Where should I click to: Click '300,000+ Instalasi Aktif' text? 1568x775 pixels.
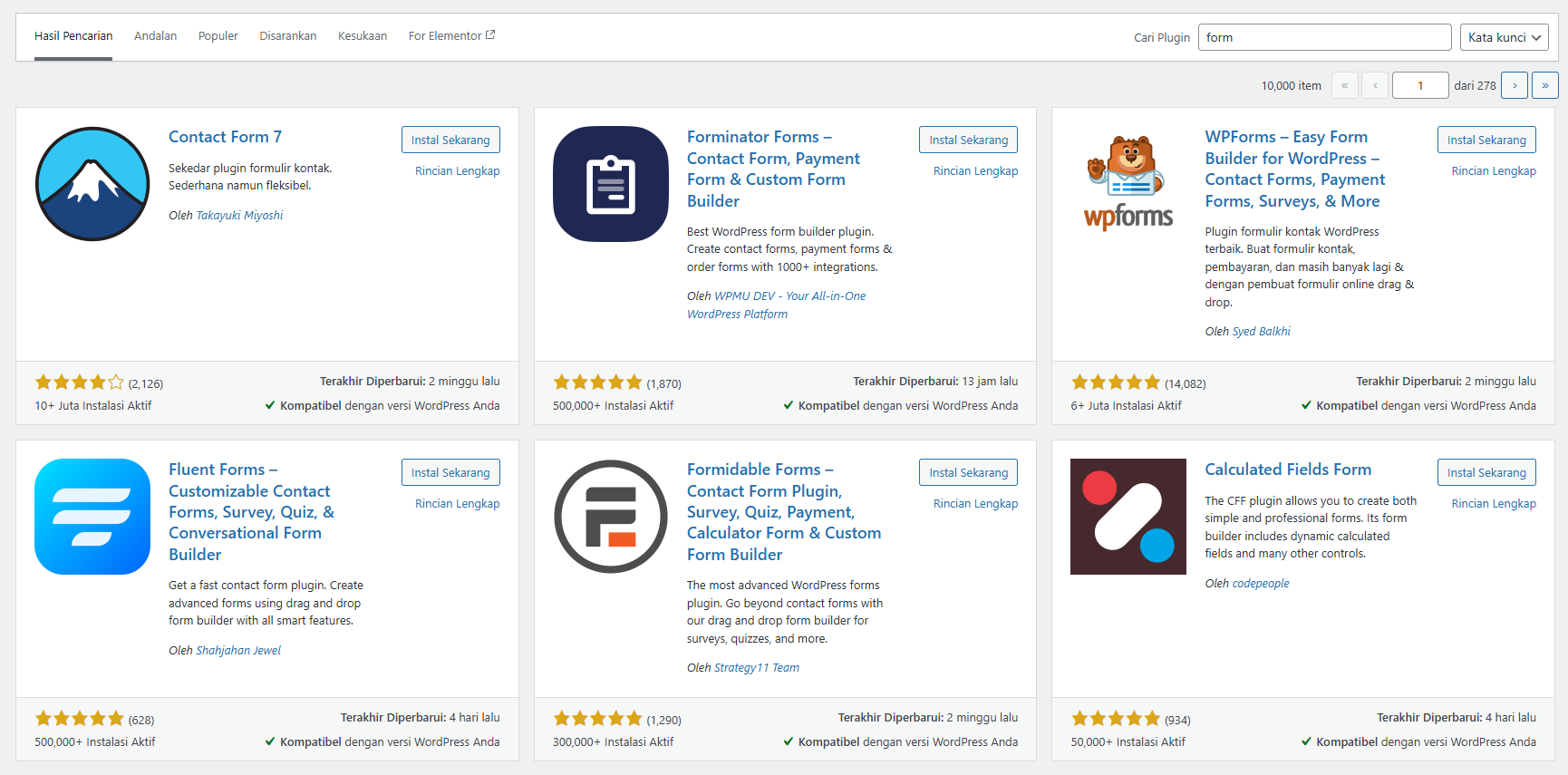613,742
